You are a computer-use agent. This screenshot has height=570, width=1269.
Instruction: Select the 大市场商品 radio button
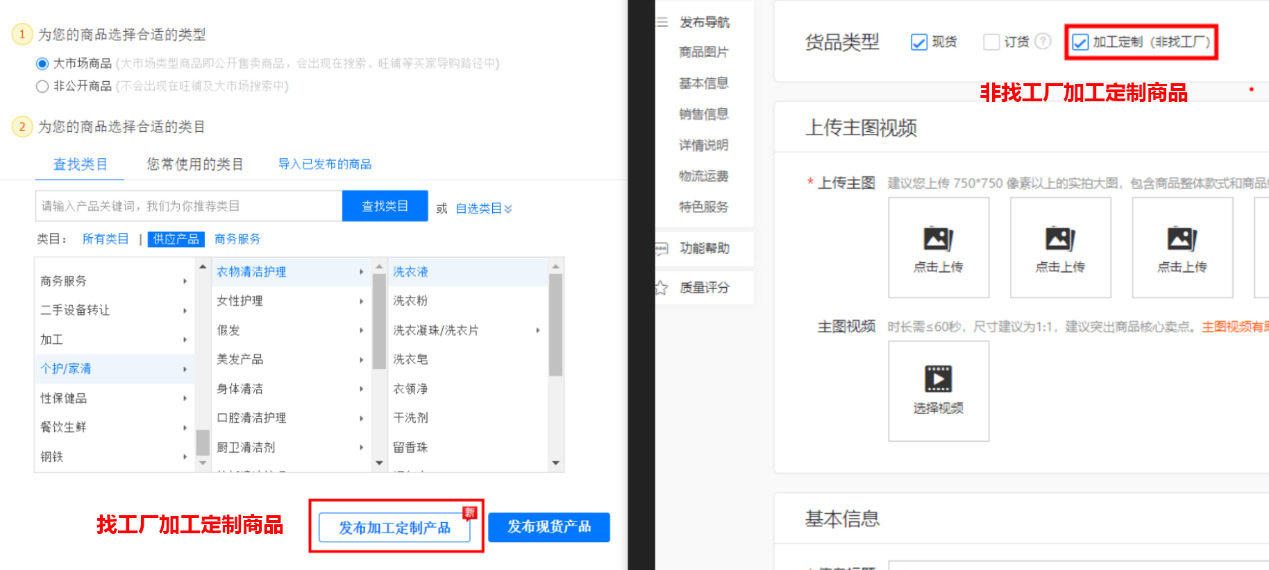click(42, 63)
